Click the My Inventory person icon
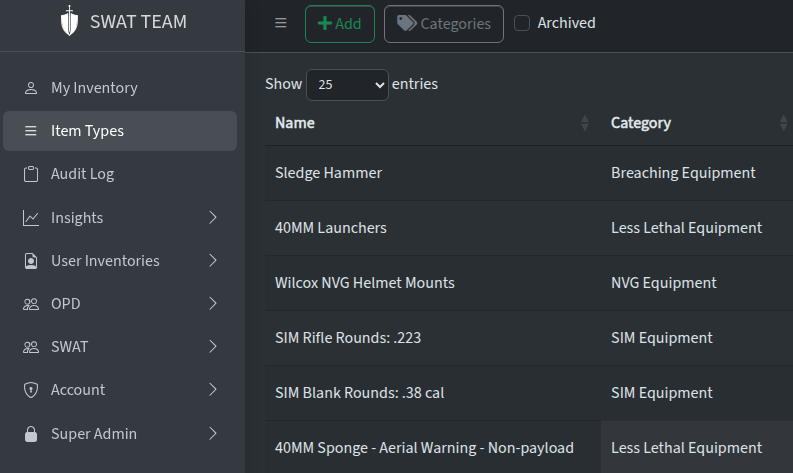This screenshot has width=793, height=473. click(x=31, y=88)
